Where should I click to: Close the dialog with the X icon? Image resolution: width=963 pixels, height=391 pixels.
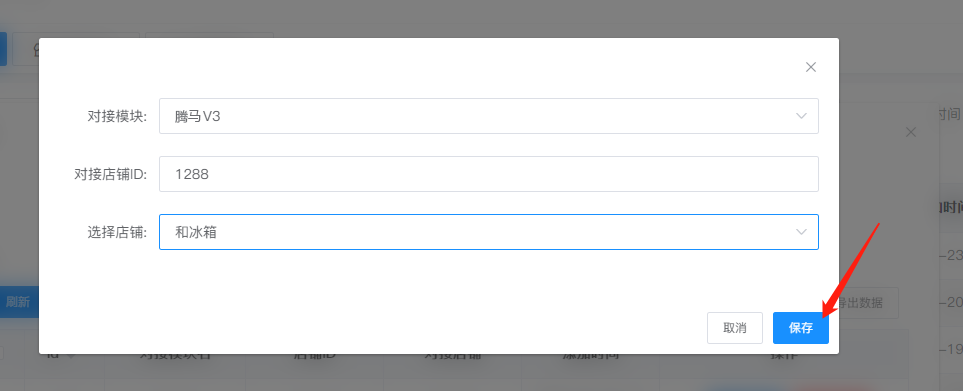point(811,68)
